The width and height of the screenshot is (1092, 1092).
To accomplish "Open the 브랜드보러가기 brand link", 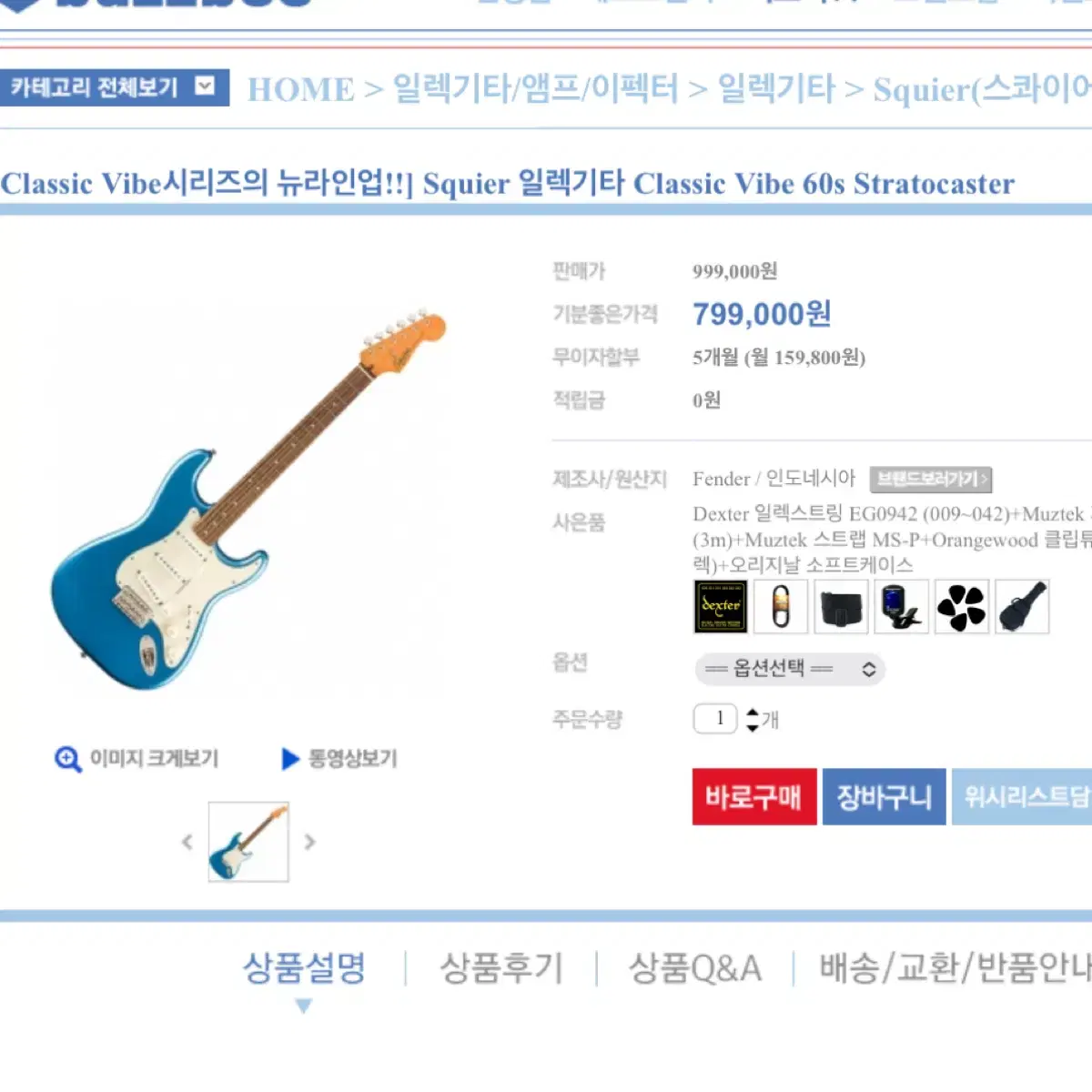I will tap(931, 480).
